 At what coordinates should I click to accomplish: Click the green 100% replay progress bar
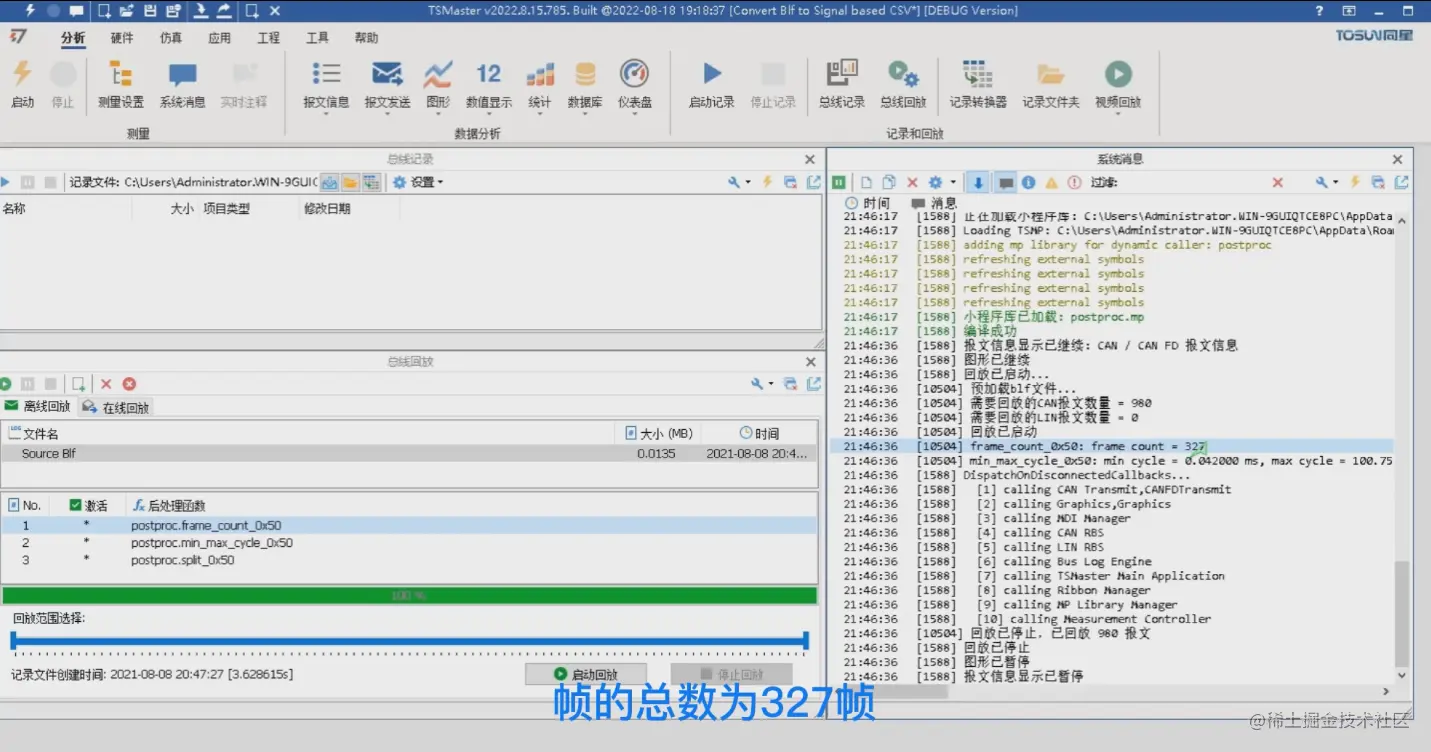click(409, 595)
